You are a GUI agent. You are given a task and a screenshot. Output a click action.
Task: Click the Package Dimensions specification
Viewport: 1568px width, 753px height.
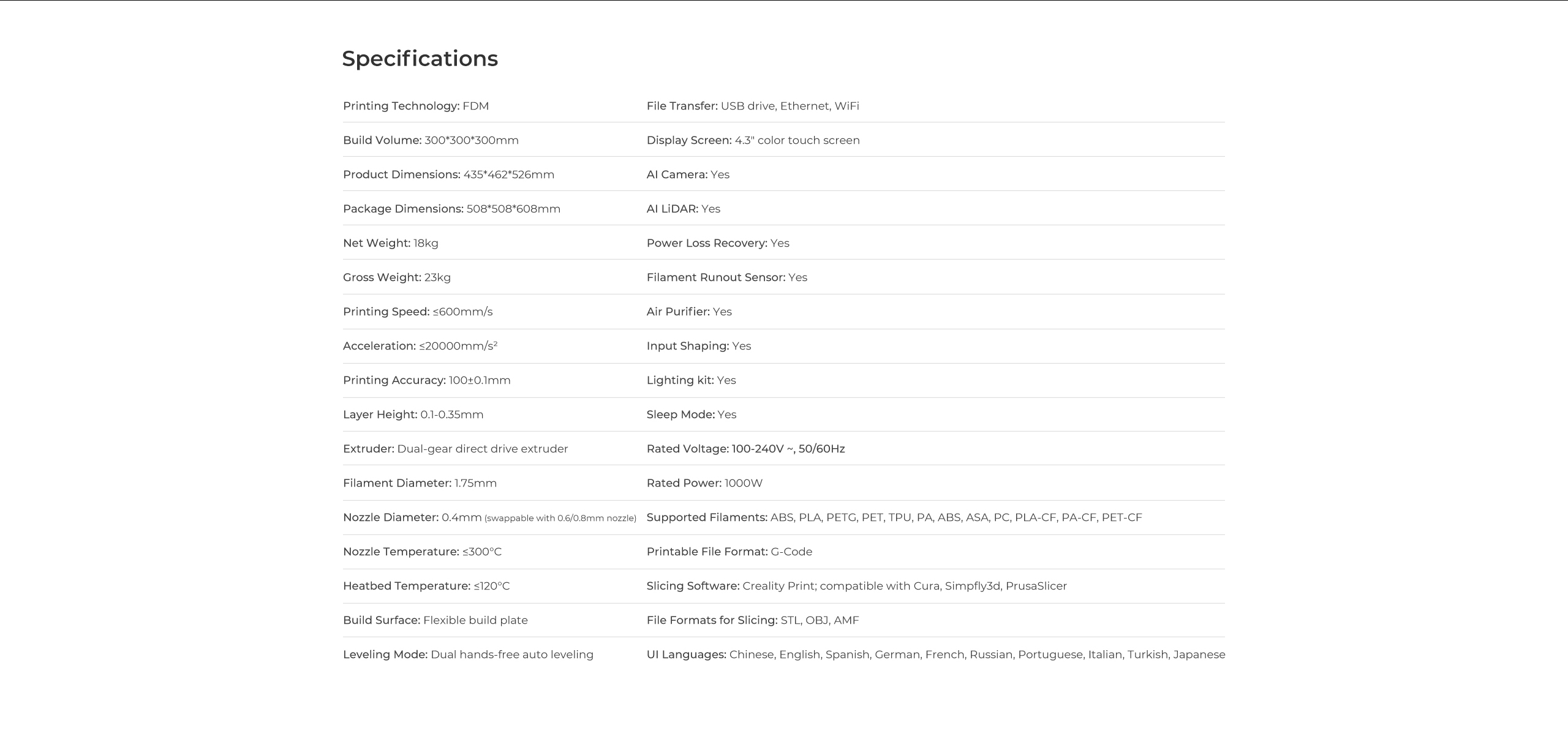click(x=451, y=209)
